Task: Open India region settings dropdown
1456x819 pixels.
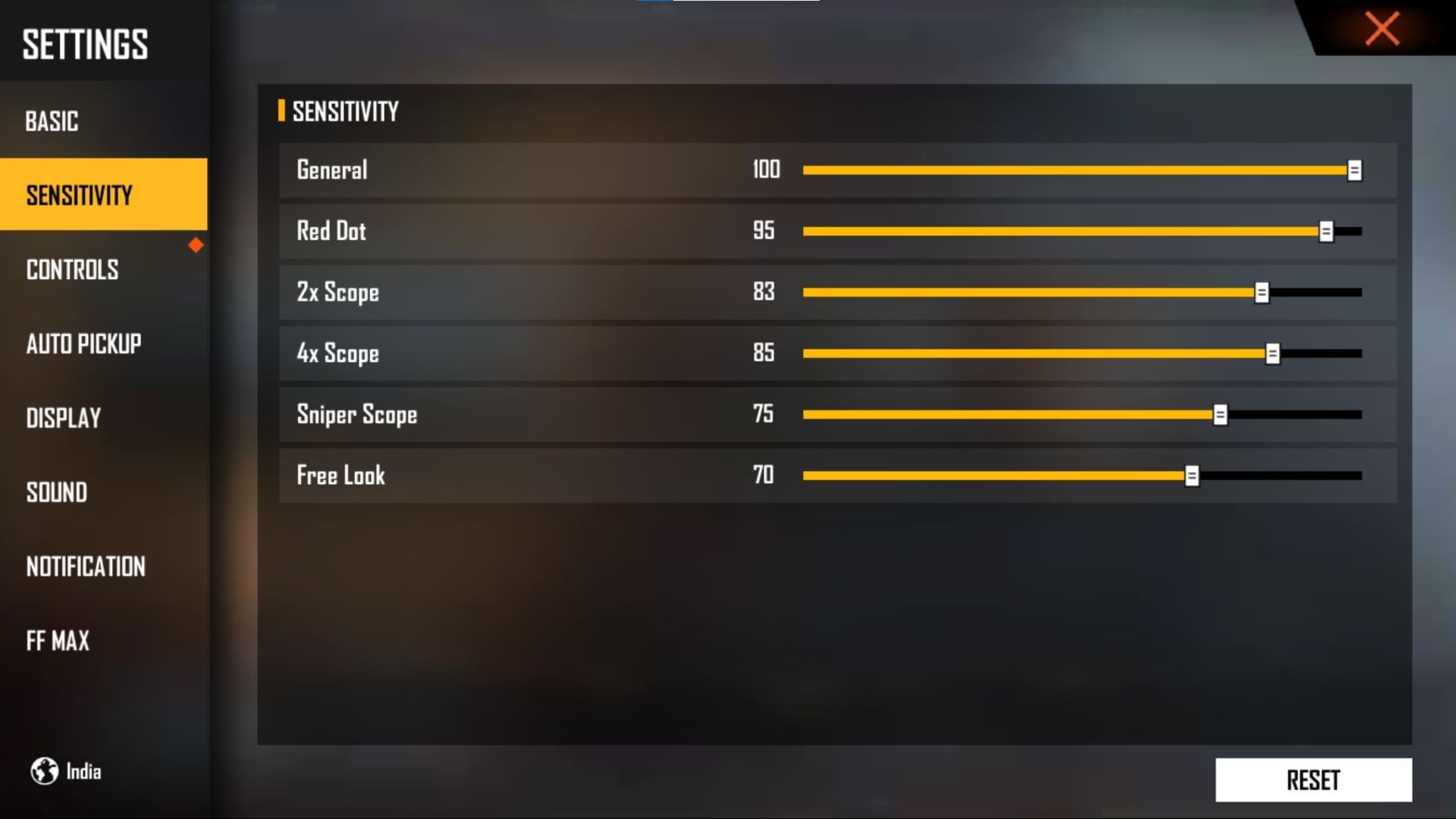Action: tap(65, 772)
